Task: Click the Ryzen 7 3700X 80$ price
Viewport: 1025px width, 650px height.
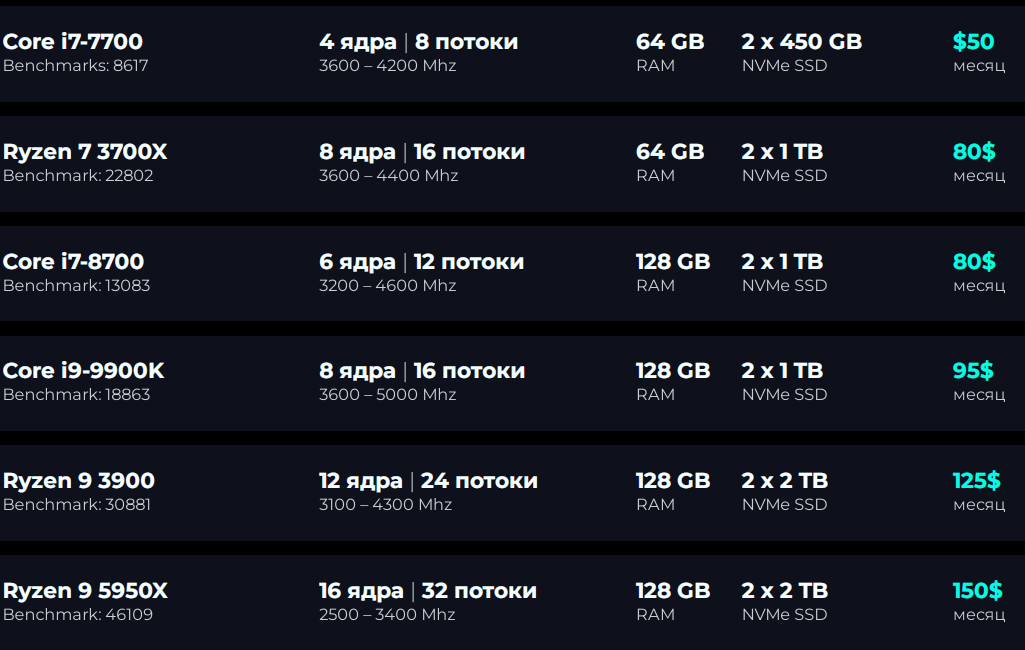Action: point(974,152)
